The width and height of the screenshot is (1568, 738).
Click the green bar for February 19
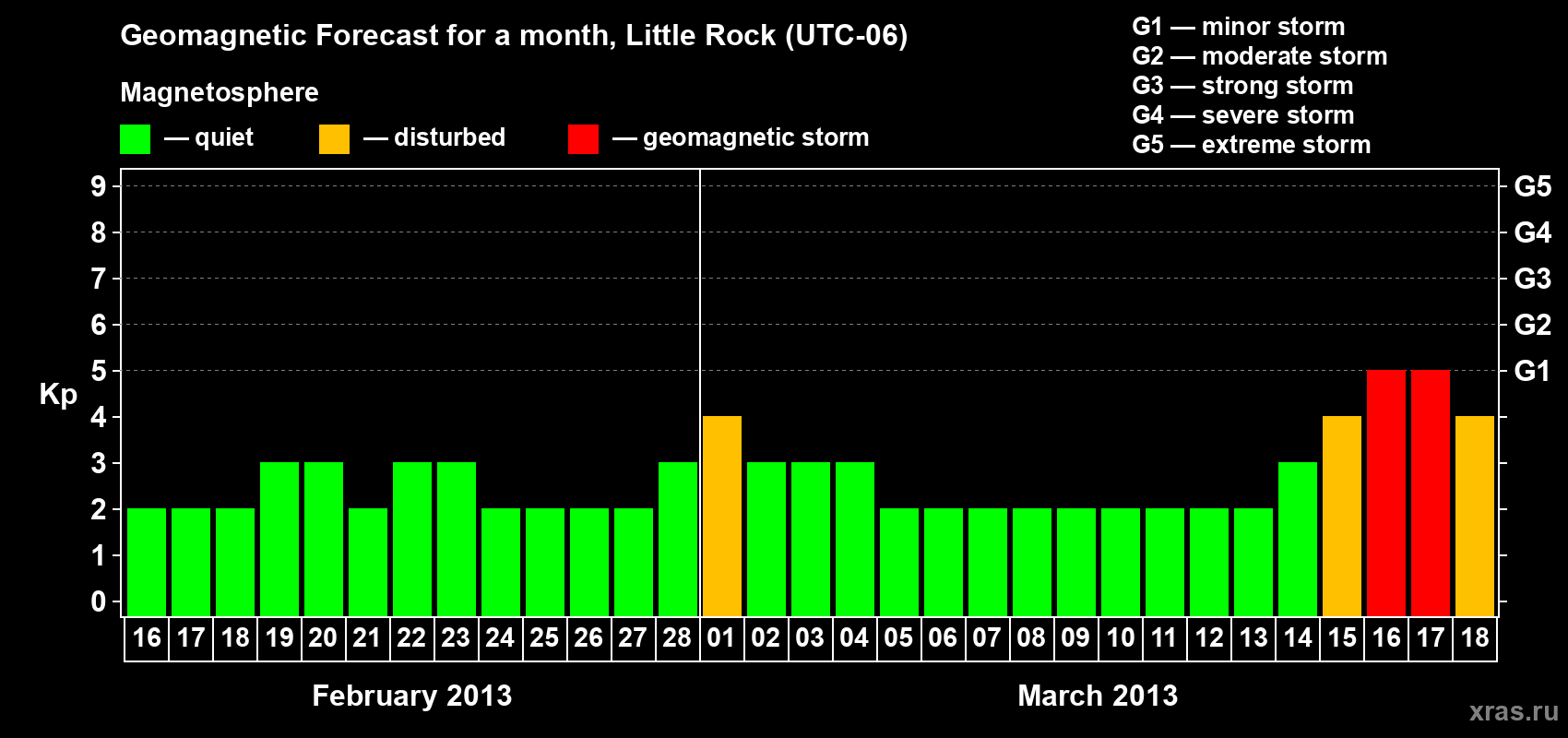point(279,539)
